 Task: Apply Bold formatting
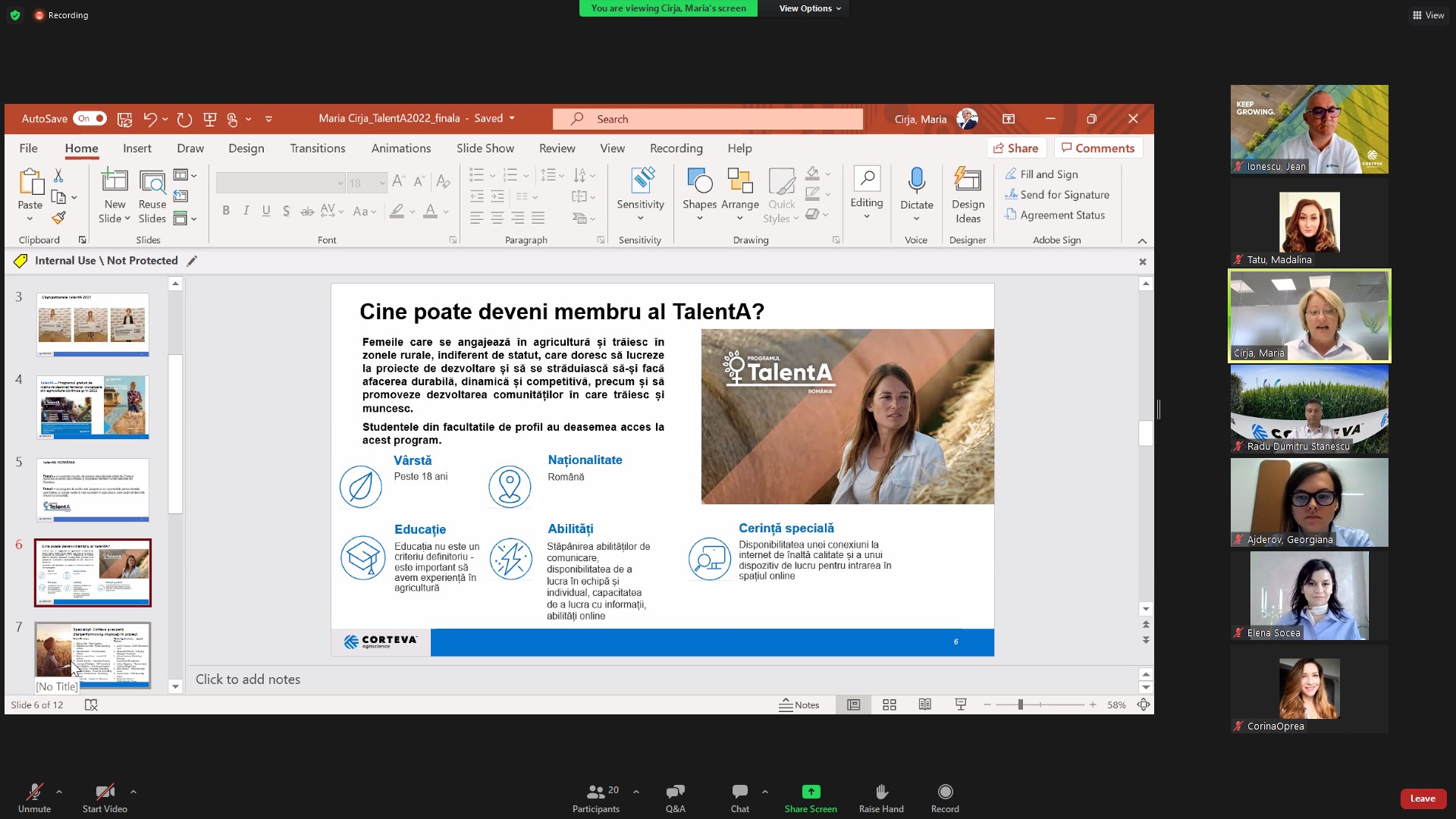click(226, 212)
